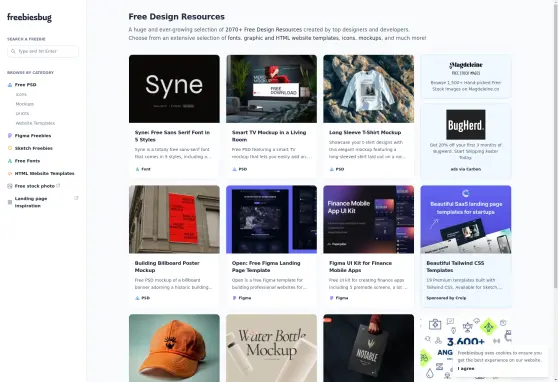Click the Sponsored by Cruip label

point(446,298)
